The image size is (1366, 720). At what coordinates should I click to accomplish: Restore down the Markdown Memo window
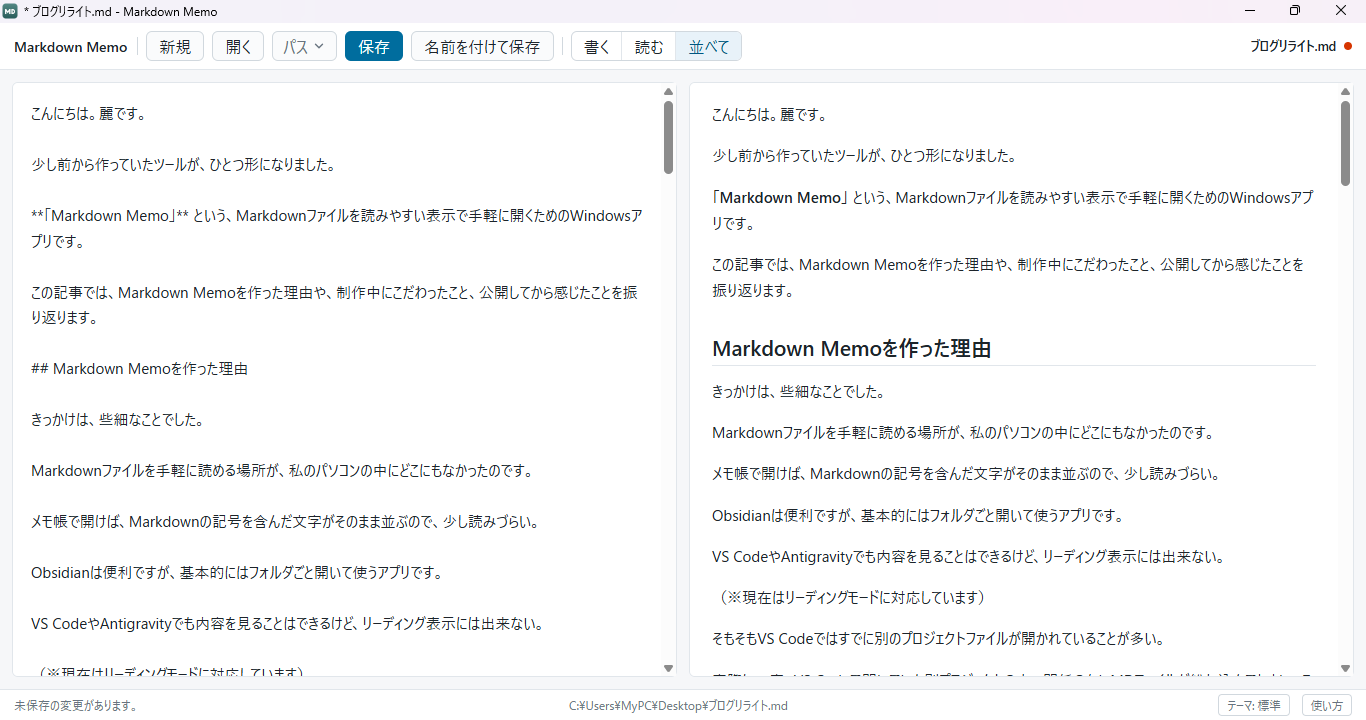pyautogui.click(x=1295, y=11)
